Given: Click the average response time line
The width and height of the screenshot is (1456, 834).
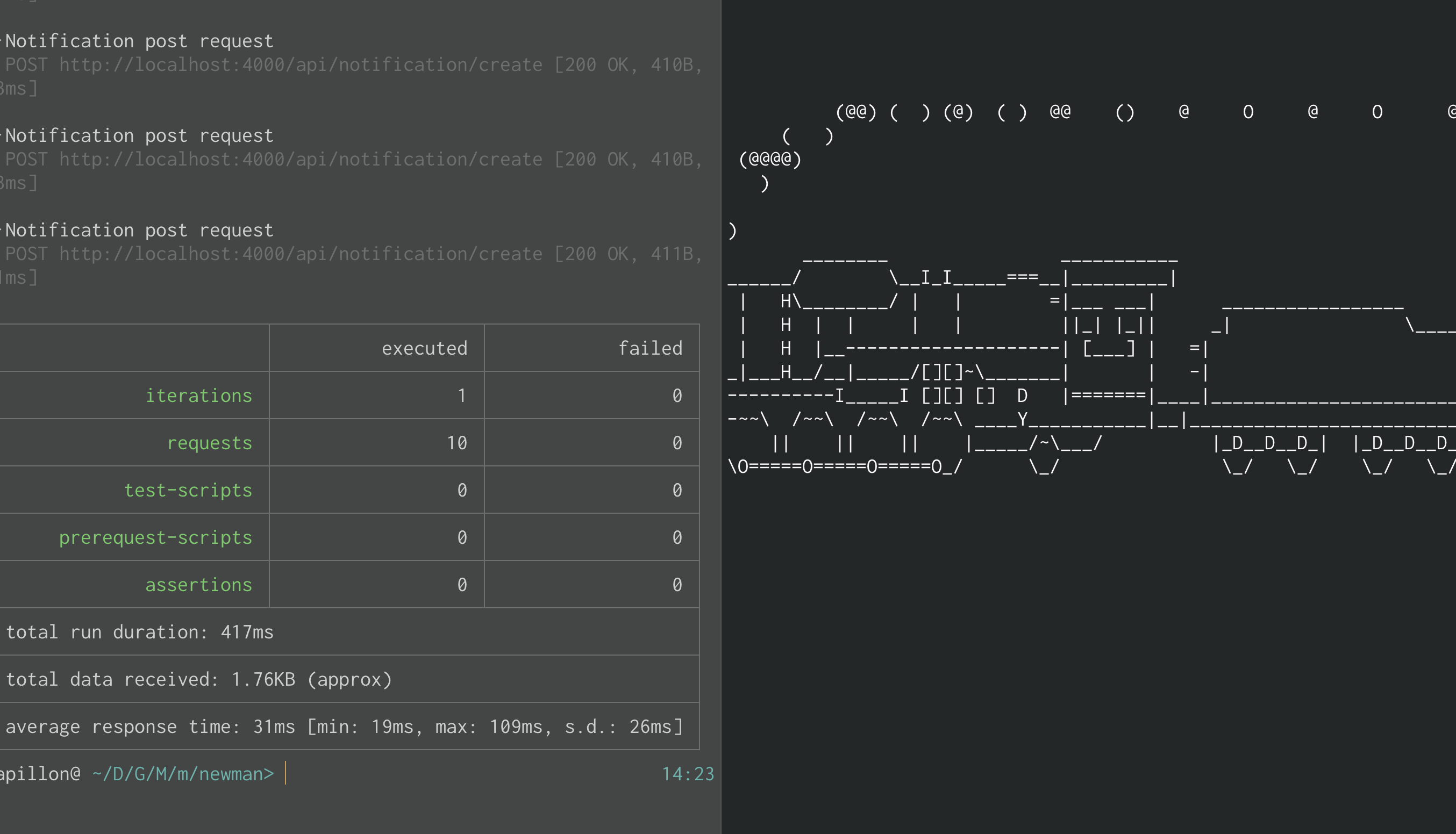Looking at the screenshot, I should pos(344,727).
